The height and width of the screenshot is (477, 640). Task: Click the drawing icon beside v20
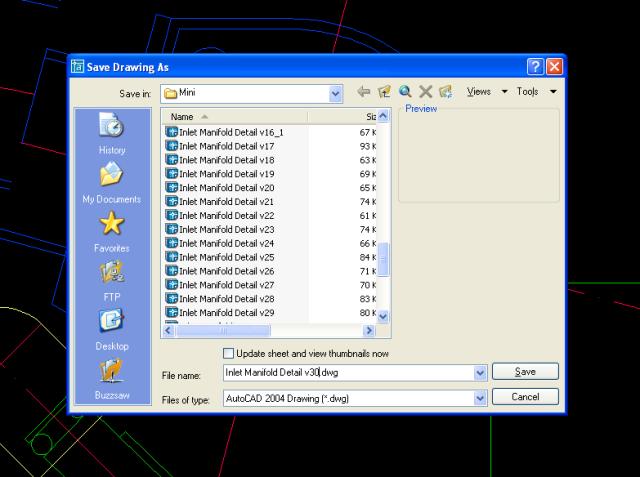172,187
